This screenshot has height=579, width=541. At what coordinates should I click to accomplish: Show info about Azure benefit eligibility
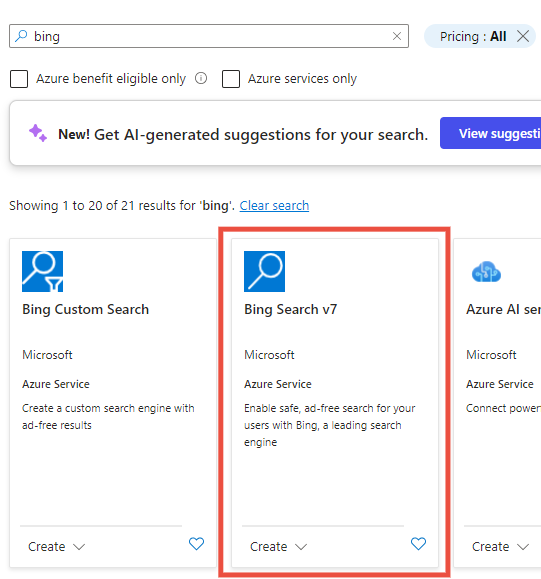[201, 78]
